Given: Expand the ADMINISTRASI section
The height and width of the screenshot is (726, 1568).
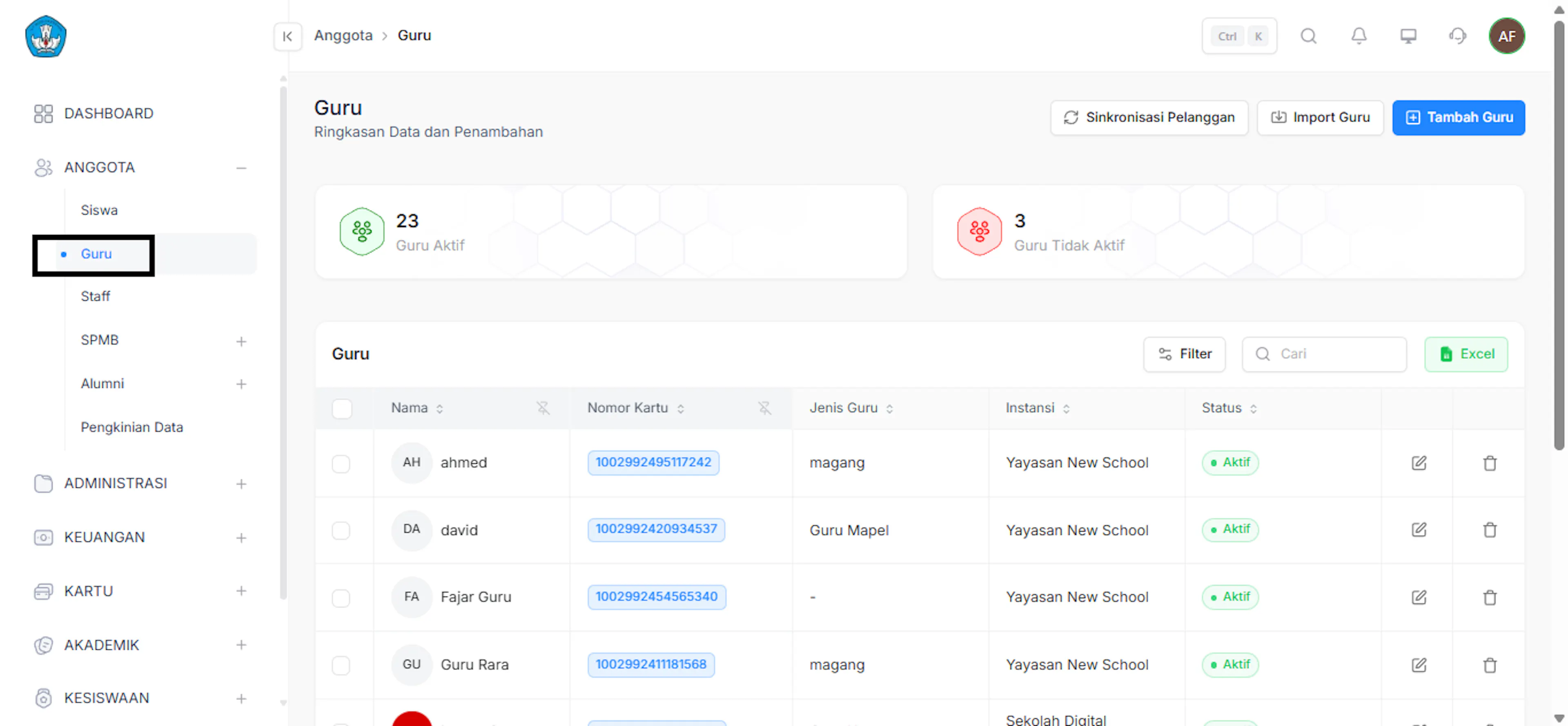Looking at the screenshot, I should tap(241, 484).
